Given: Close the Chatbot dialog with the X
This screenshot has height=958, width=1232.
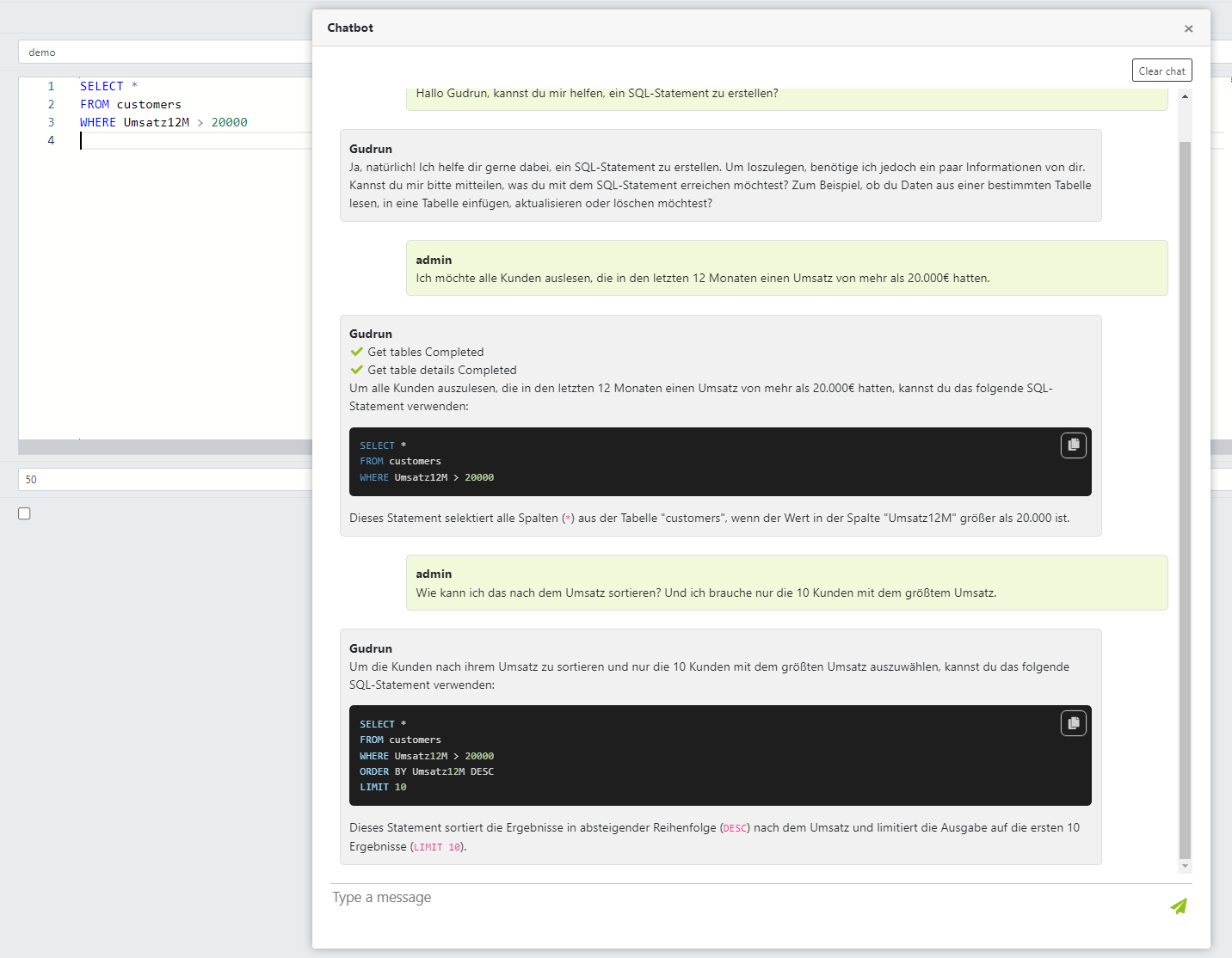Looking at the screenshot, I should point(1188,28).
